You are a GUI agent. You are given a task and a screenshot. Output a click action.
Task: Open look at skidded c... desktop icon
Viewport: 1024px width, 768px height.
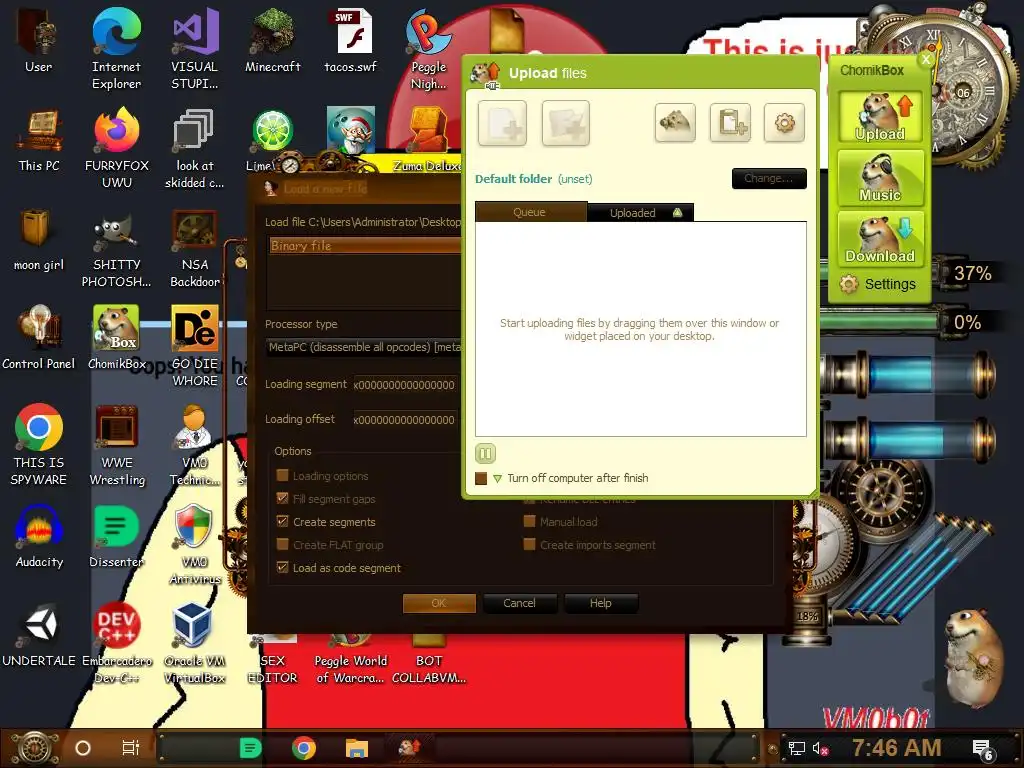coord(195,148)
